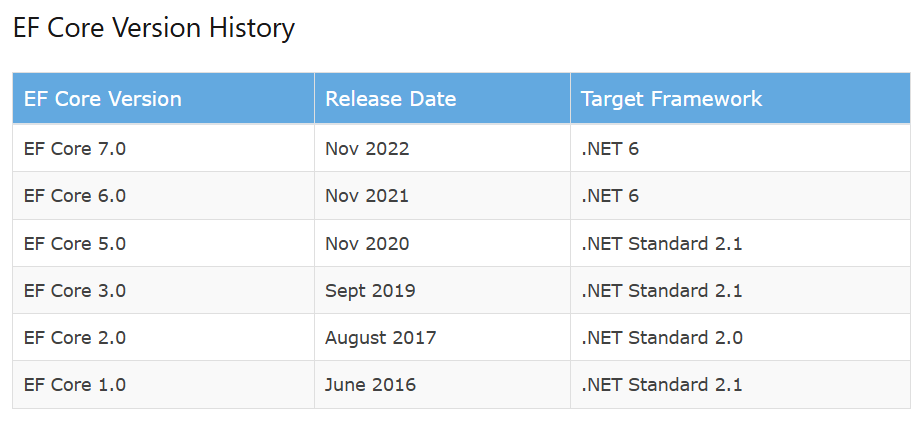Click .NET 6 in the EF Core 7.0 row
Screen dimensions: 921x421
(609, 149)
